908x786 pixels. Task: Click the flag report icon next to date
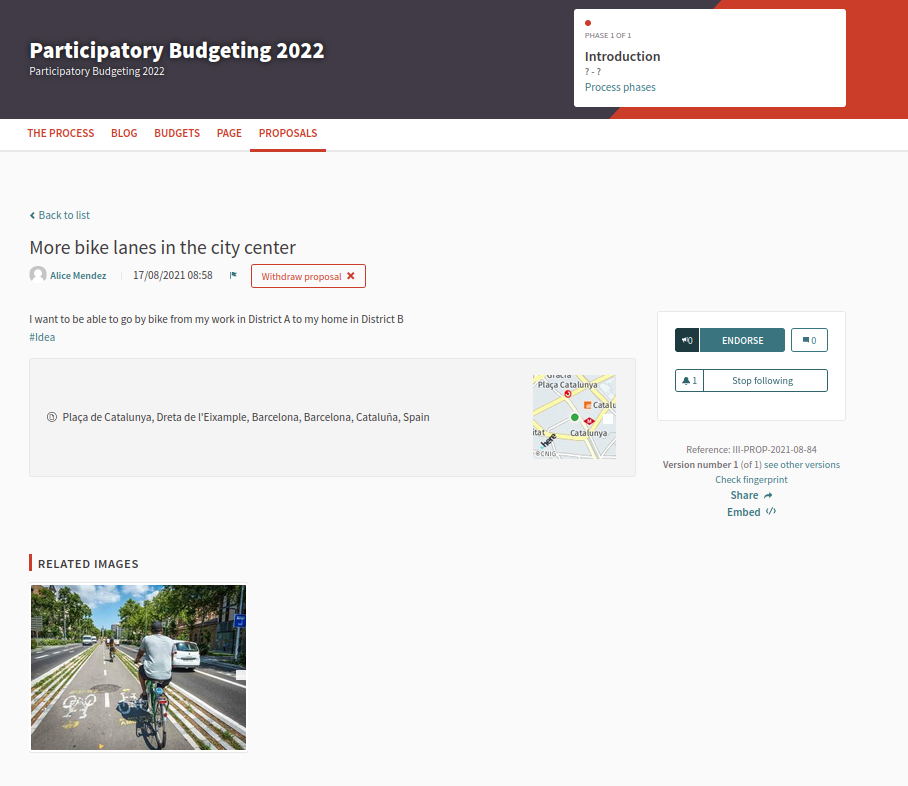233,275
